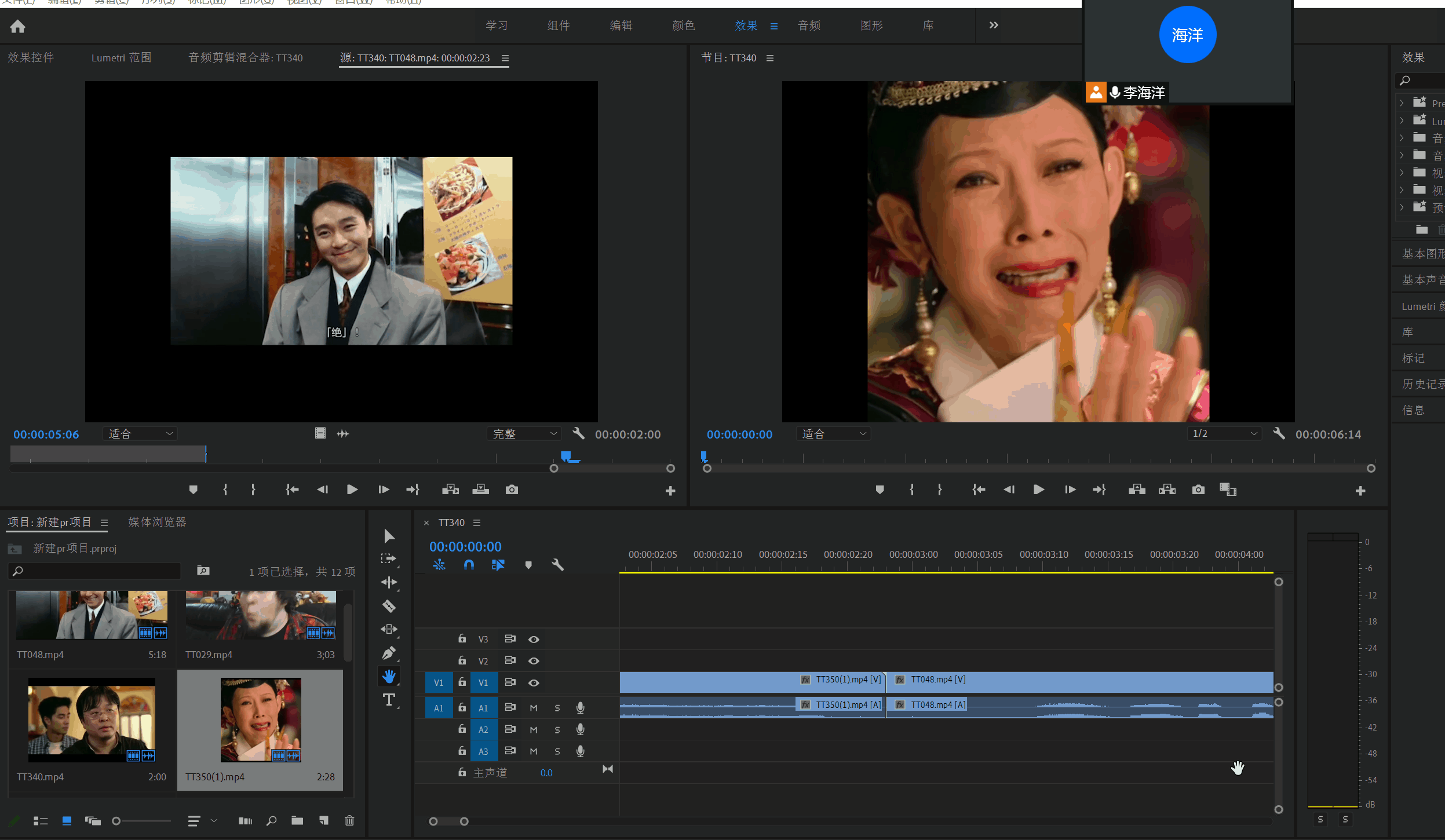Toggle timeline Snap magnet icon
This screenshot has width=1445, height=840.
tap(469, 564)
